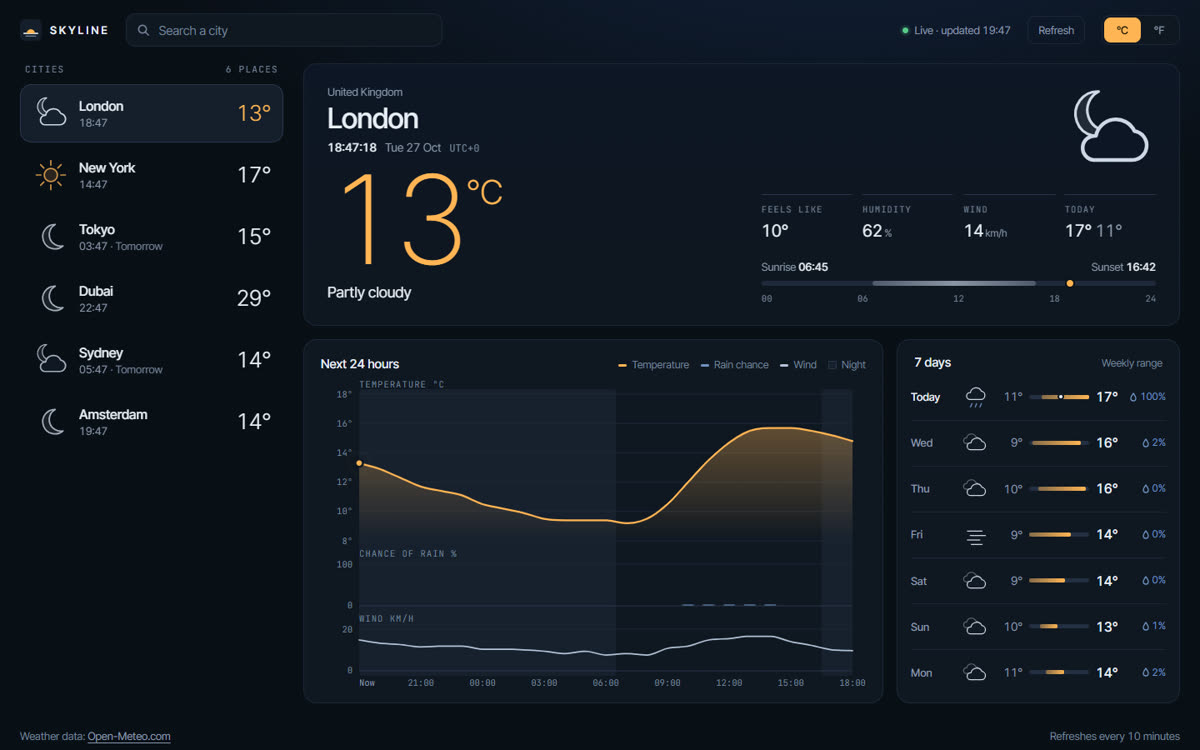
Task: Click Wednesday's cloud forecast icon
Action: [x=975, y=443]
